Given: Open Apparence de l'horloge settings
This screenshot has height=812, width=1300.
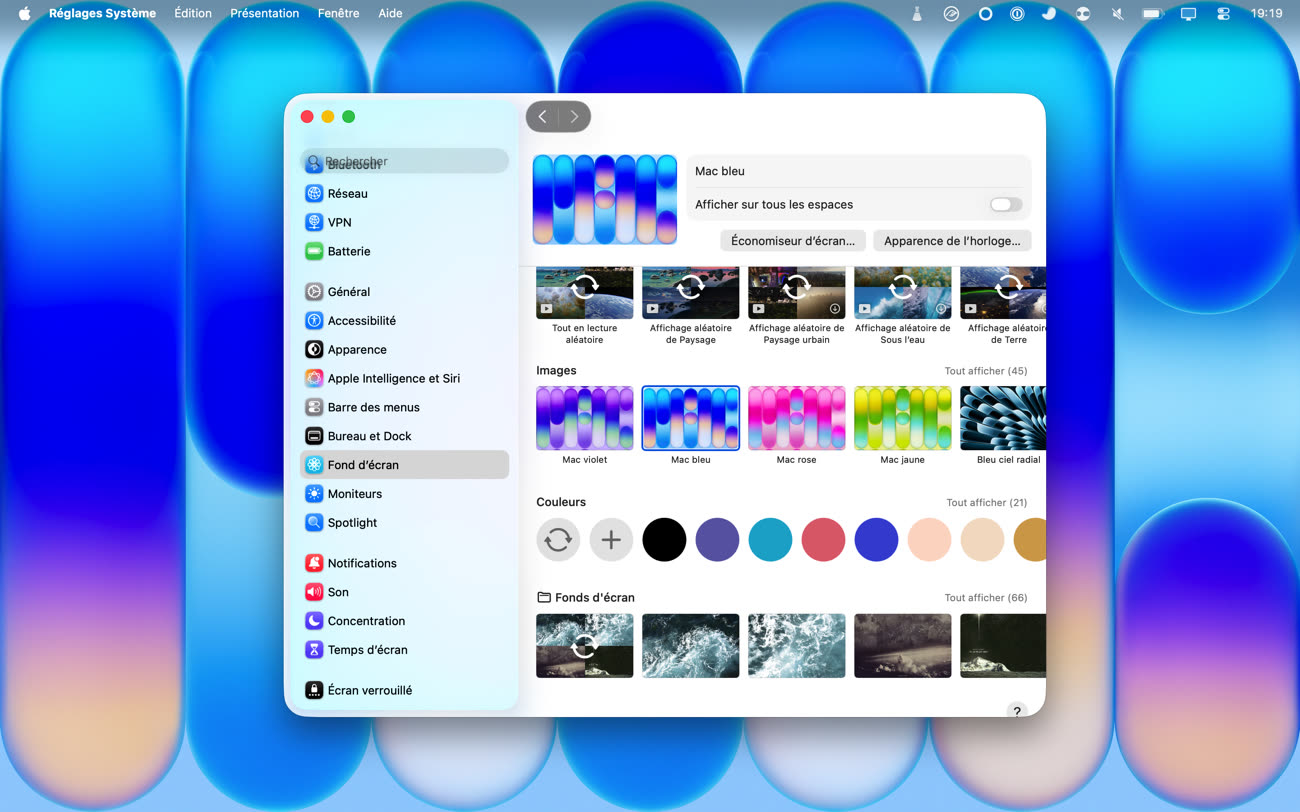Looking at the screenshot, I should tap(951, 241).
